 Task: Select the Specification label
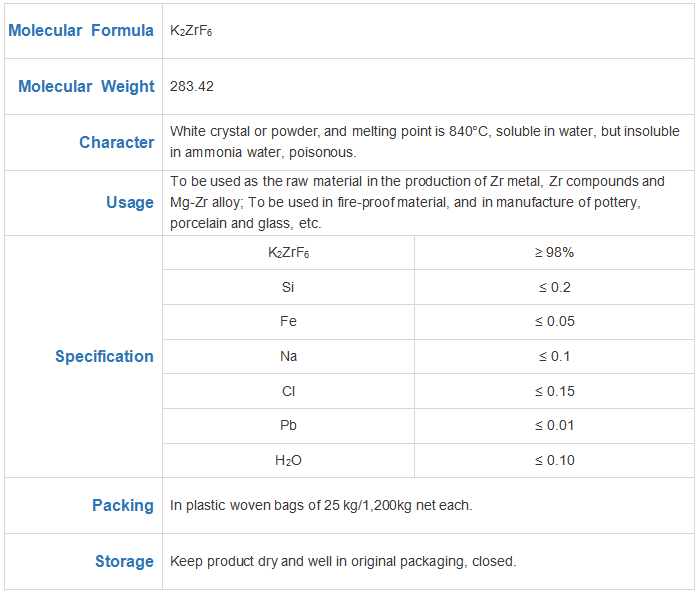point(104,356)
